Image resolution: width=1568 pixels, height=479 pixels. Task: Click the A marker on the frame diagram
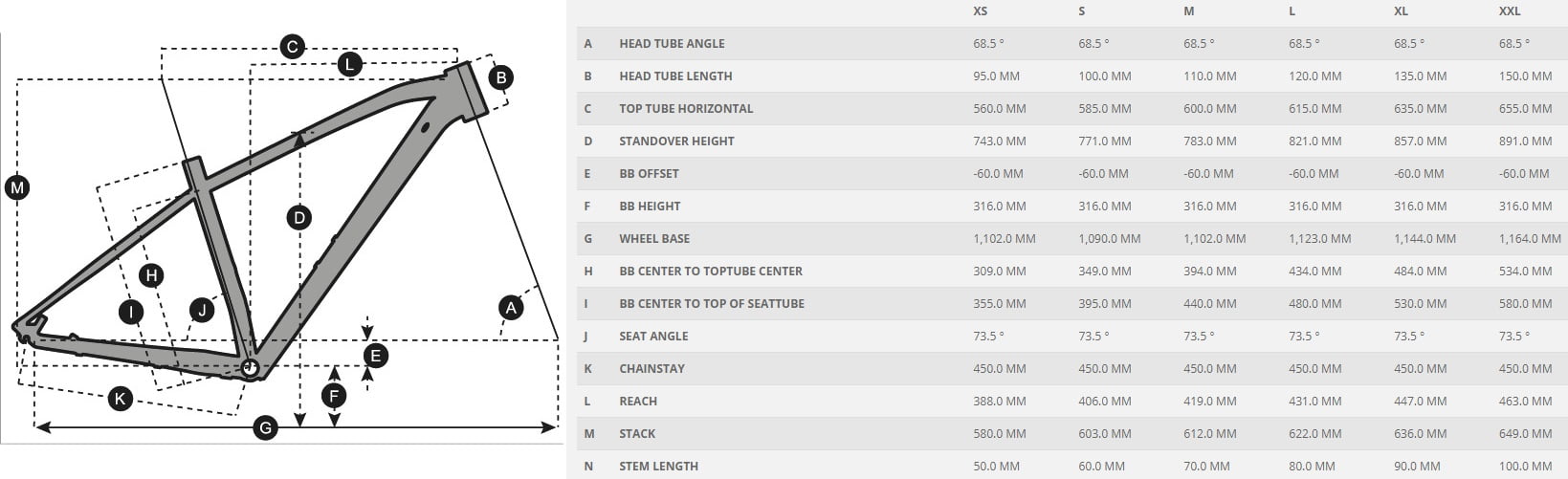click(x=511, y=308)
